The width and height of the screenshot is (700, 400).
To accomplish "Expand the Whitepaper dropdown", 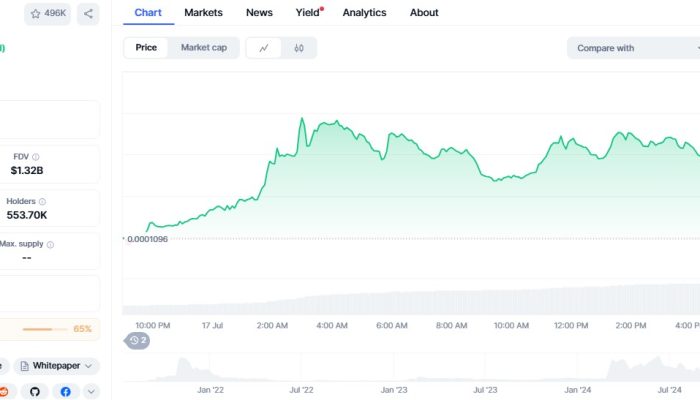I will coord(57,367).
